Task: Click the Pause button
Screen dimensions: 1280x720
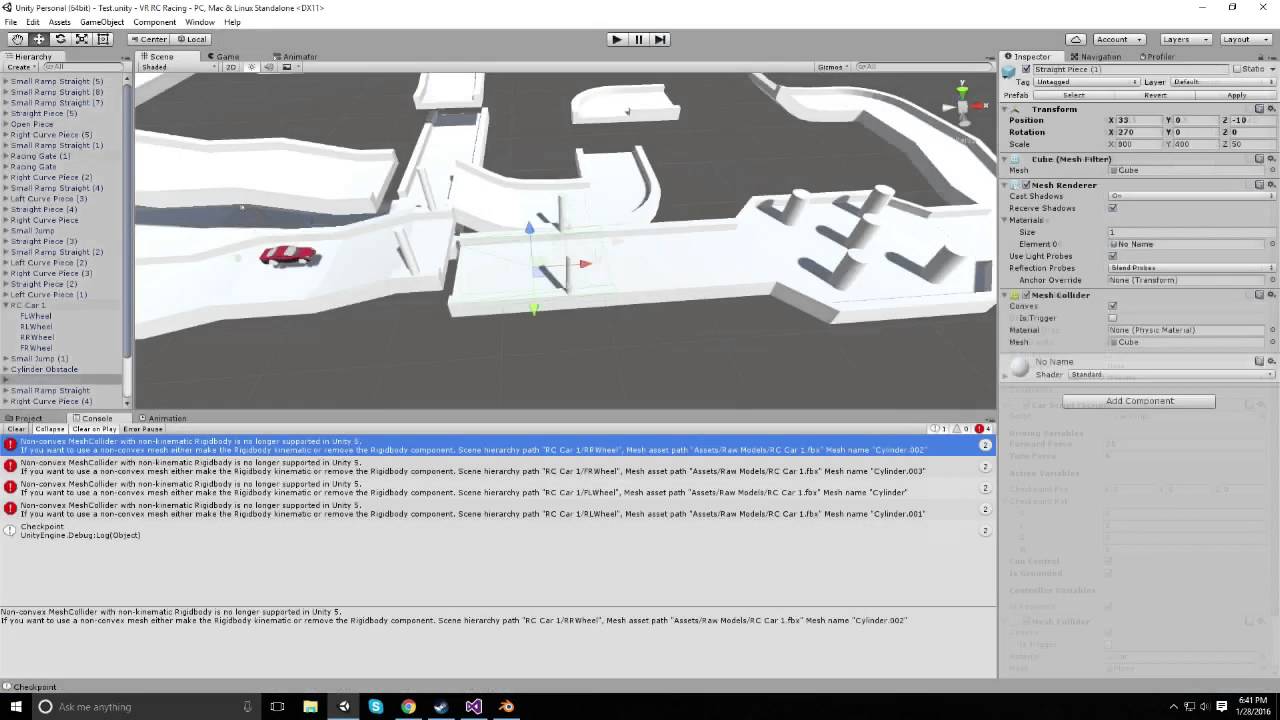Action: coord(639,39)
